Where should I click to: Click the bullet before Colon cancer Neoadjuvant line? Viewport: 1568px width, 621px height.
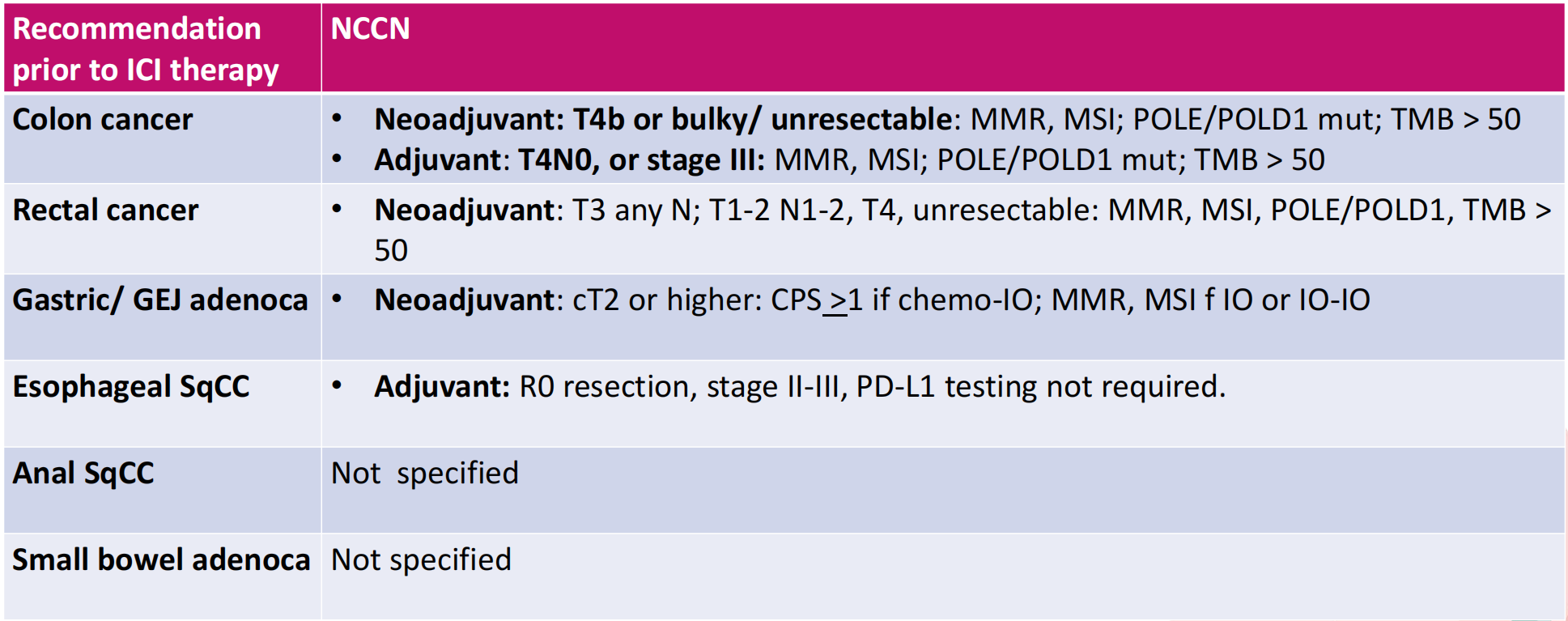click(x=337, y=120)
